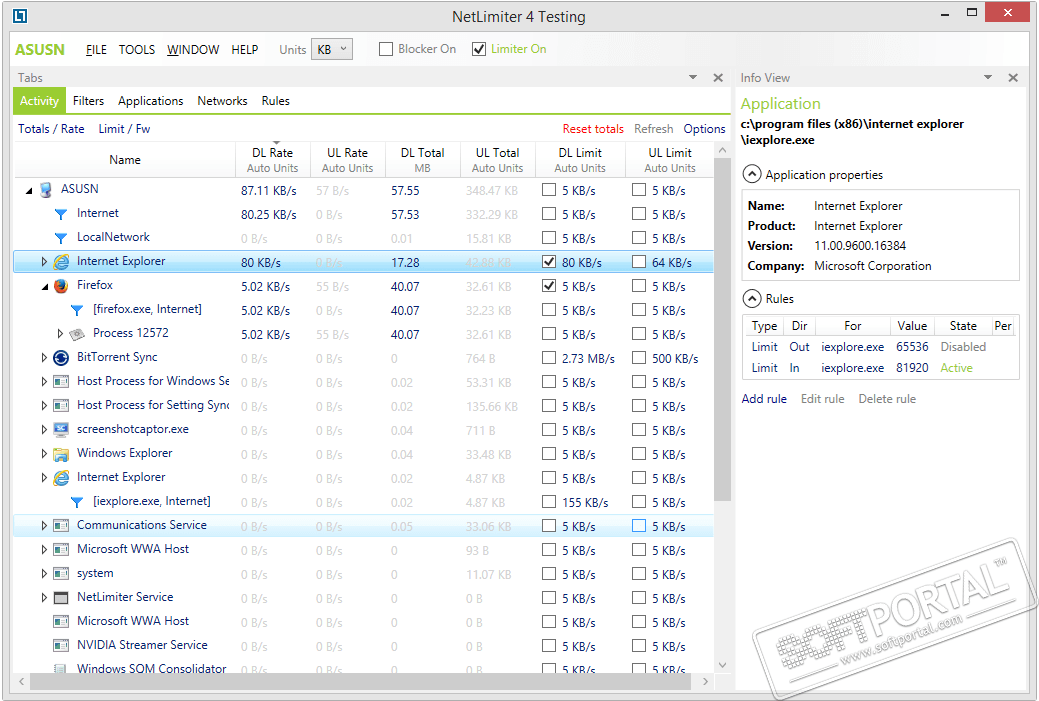
Task: Click the Communications Service icon
Action: tap(61, 525)
